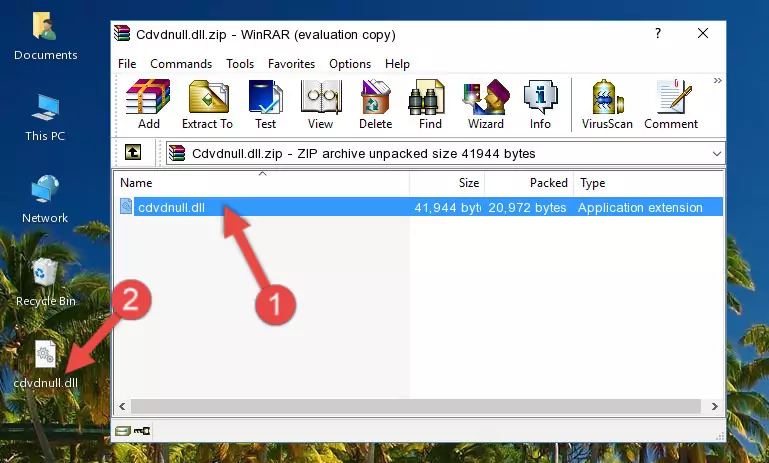
Task: Select the Network desktop icon
Action: 45,199
